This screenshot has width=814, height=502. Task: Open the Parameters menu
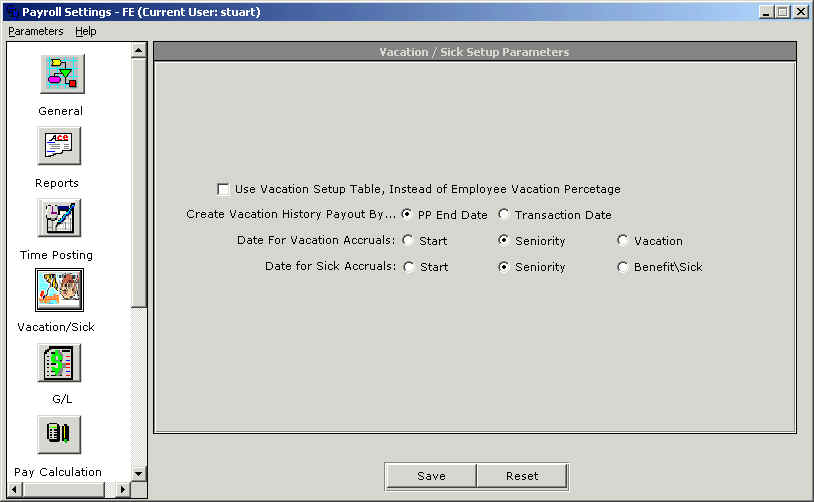click(35, 31)
